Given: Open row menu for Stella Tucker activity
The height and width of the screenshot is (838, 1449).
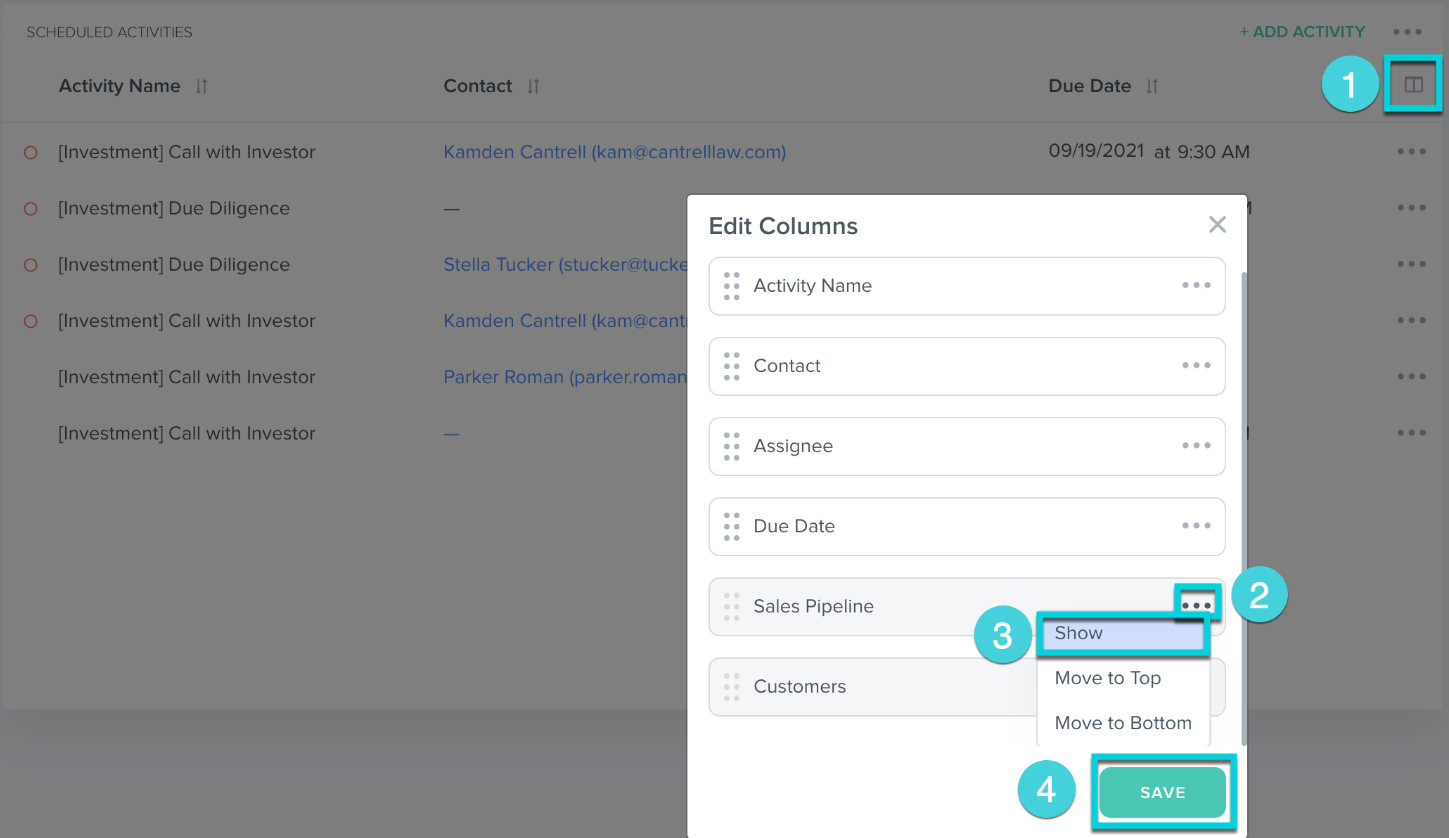Looking at the screenshot, I should coord(1411,264).
